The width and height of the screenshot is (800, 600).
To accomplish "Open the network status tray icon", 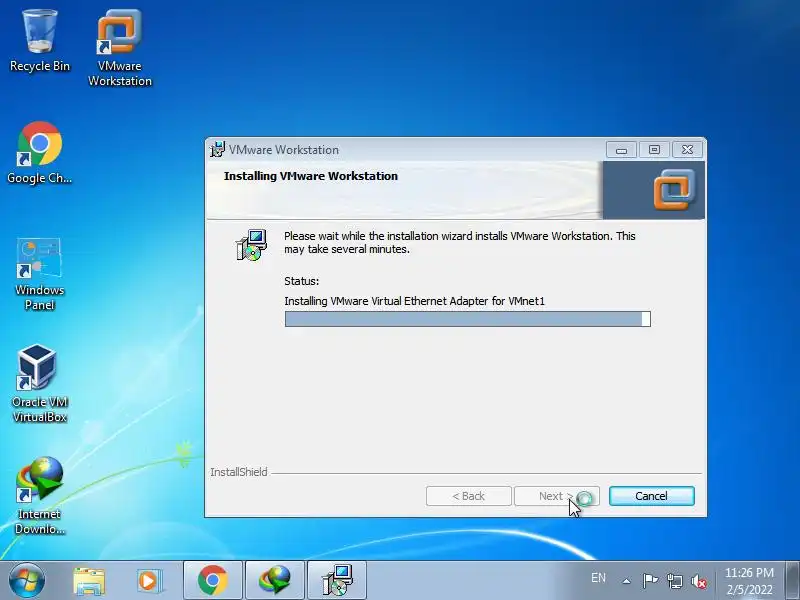I will (x=674, y=581).
